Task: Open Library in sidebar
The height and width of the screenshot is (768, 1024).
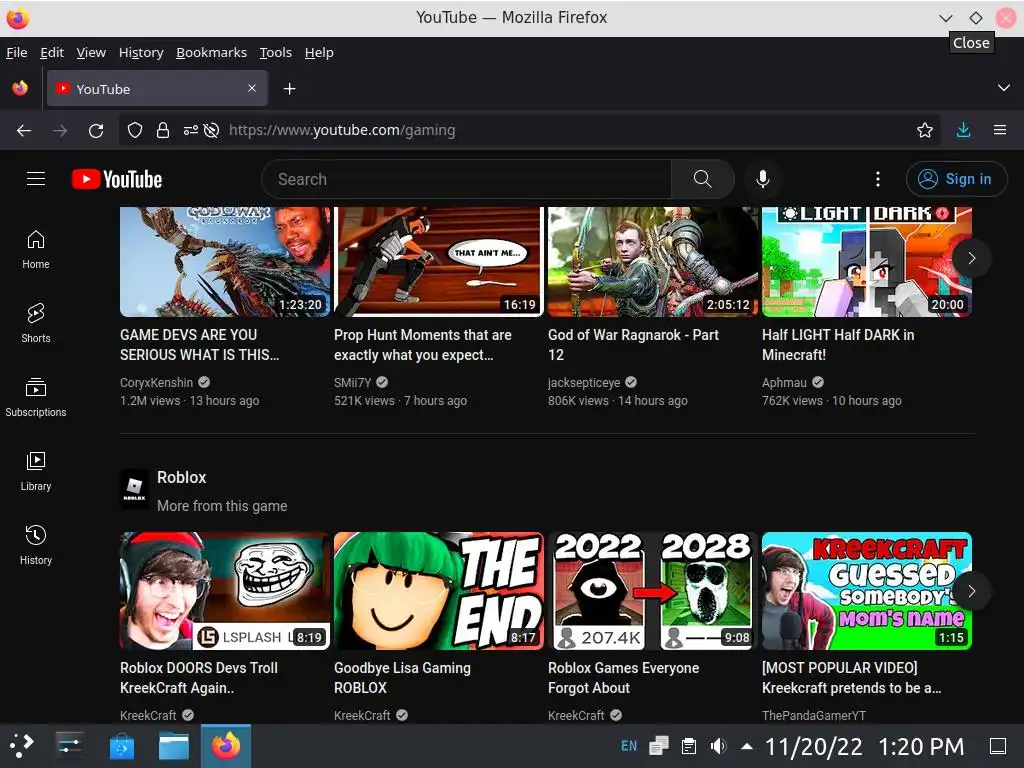Action: 36,471
